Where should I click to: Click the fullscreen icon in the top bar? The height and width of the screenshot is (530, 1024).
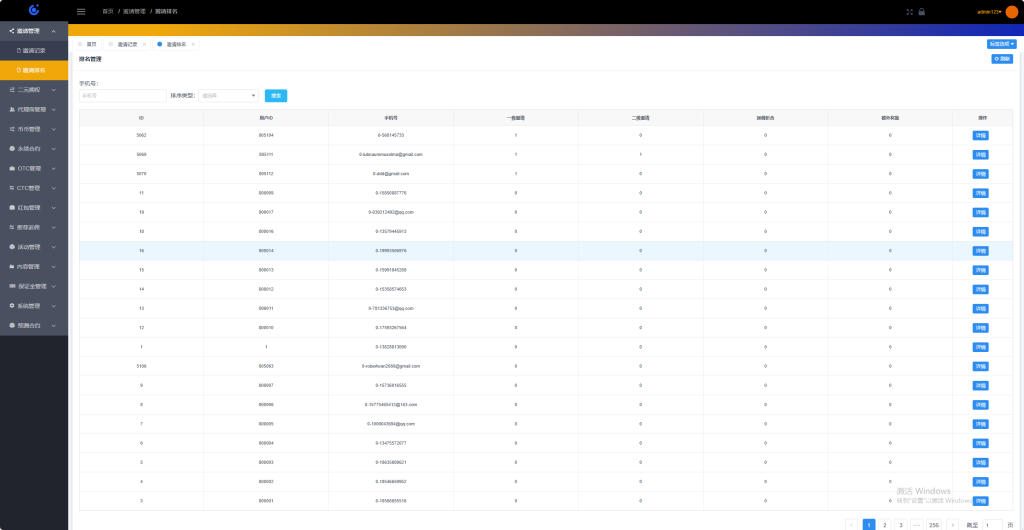point(909,12)
